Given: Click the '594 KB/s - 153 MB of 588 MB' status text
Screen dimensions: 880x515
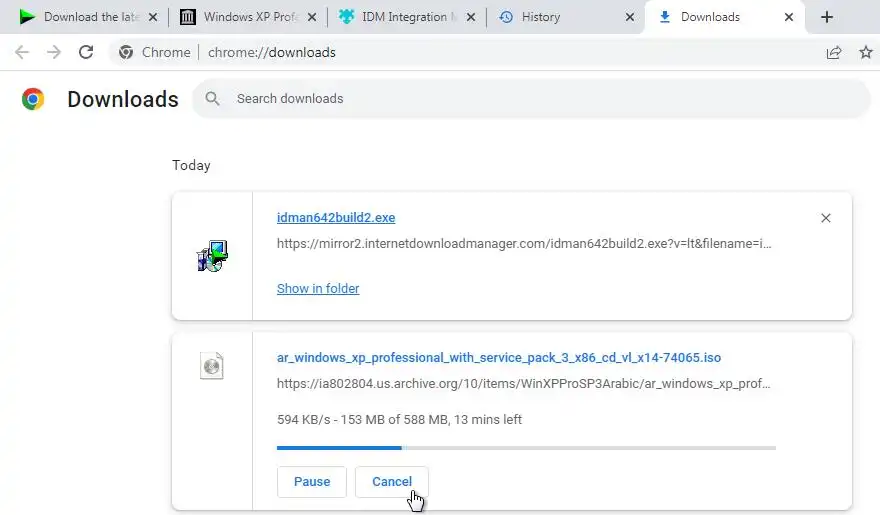Looking at the screenshot, I should 399,420.
